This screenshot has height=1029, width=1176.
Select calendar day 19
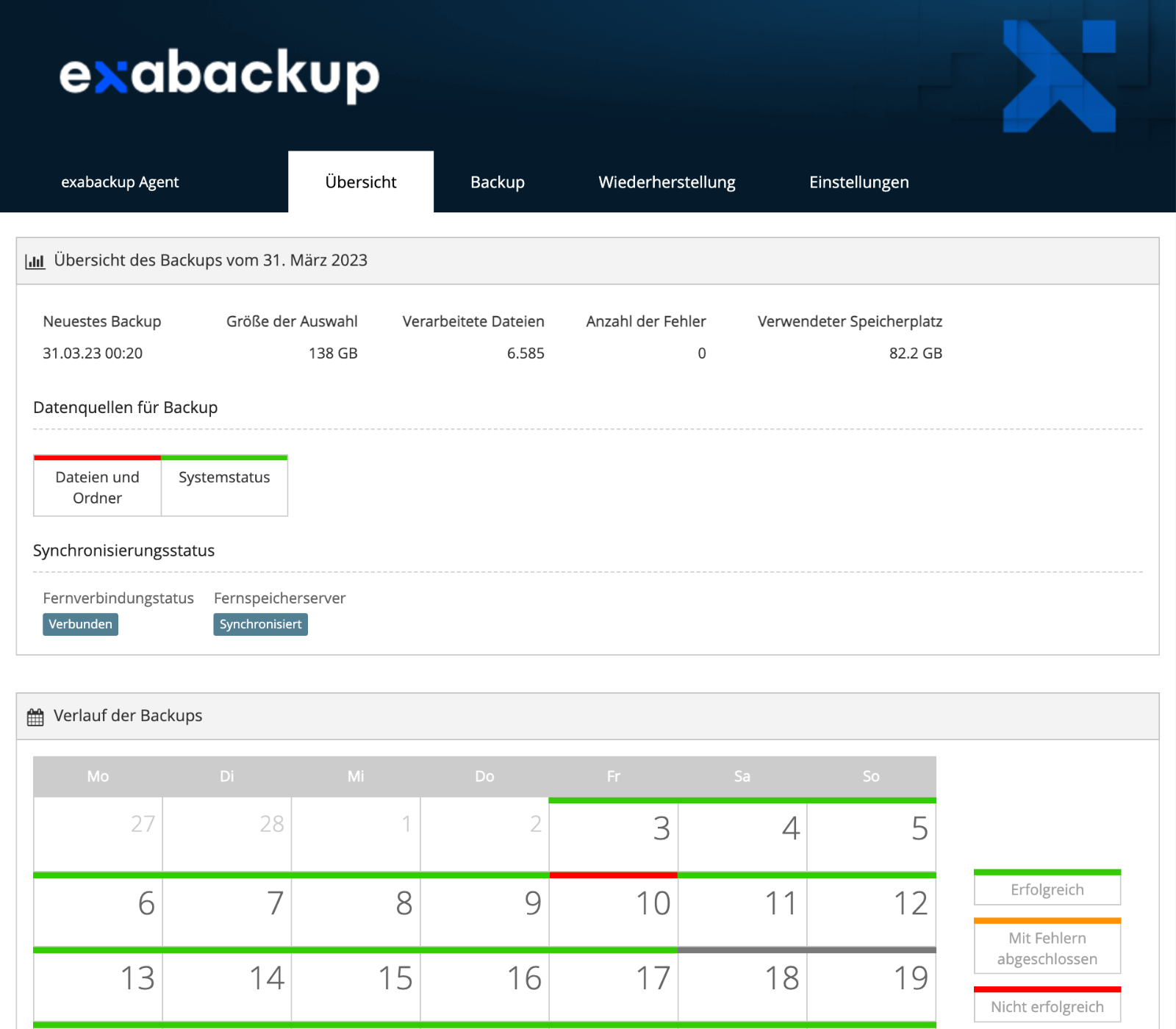pyautogui.click(x=872, y=985)
